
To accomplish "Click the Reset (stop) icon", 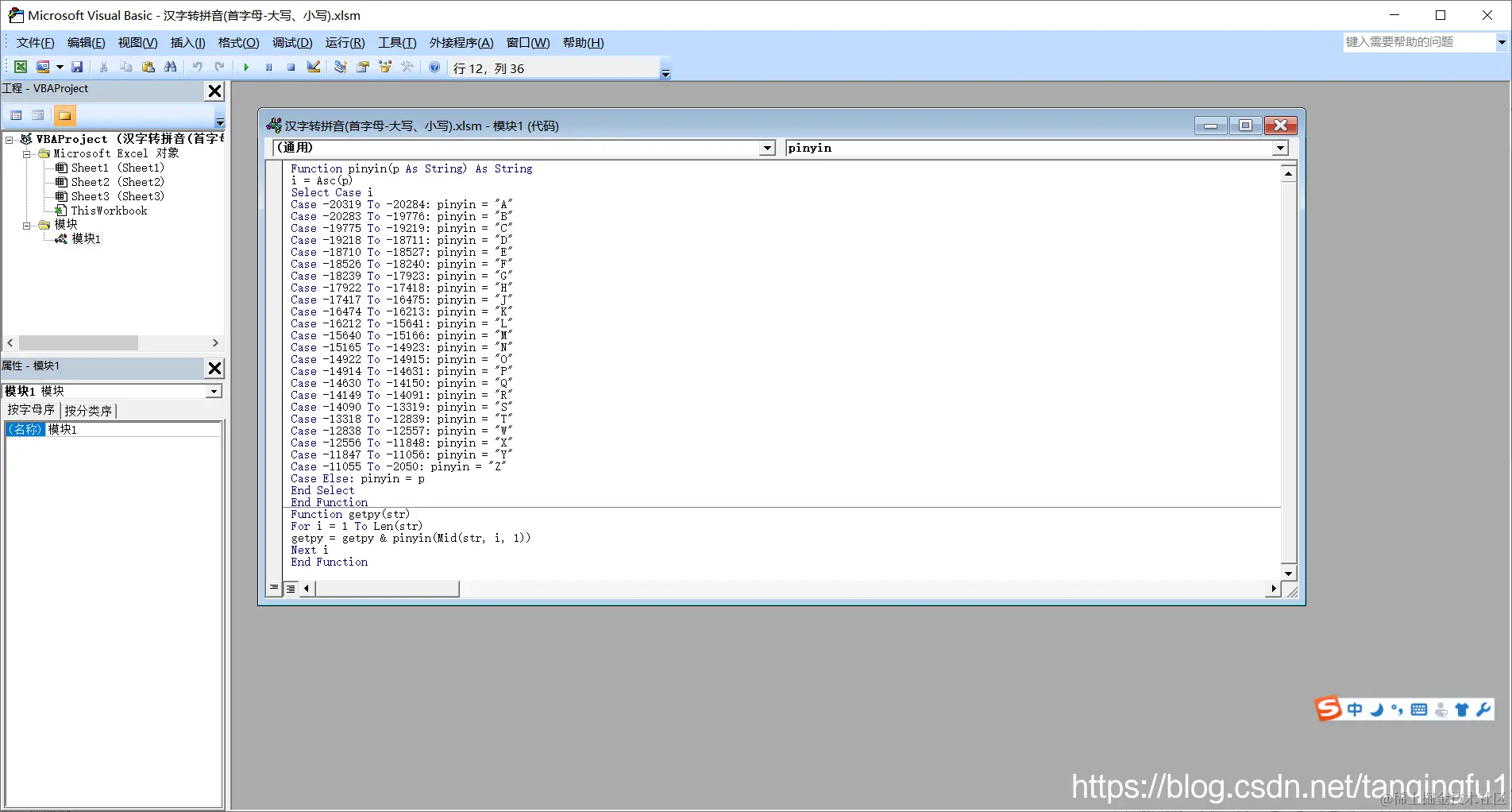I will [291, 68].
